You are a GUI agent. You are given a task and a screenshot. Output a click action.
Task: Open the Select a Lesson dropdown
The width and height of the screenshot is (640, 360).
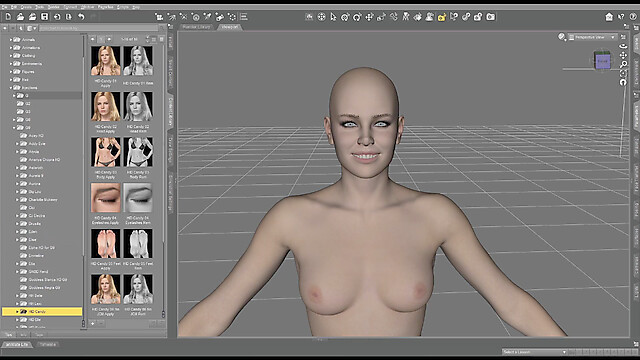coord(535,352)
